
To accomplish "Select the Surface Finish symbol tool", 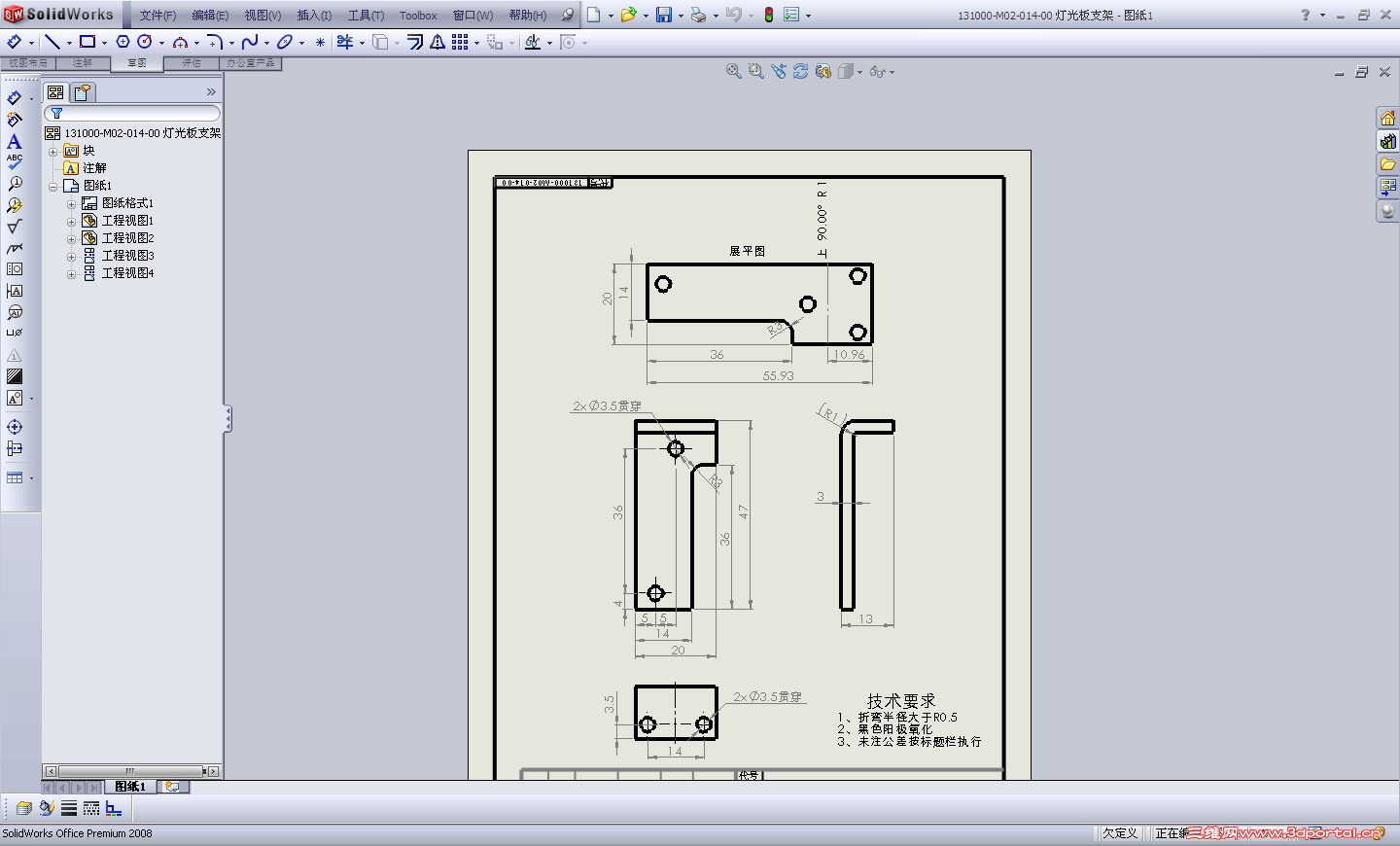I will coord(15,228).
